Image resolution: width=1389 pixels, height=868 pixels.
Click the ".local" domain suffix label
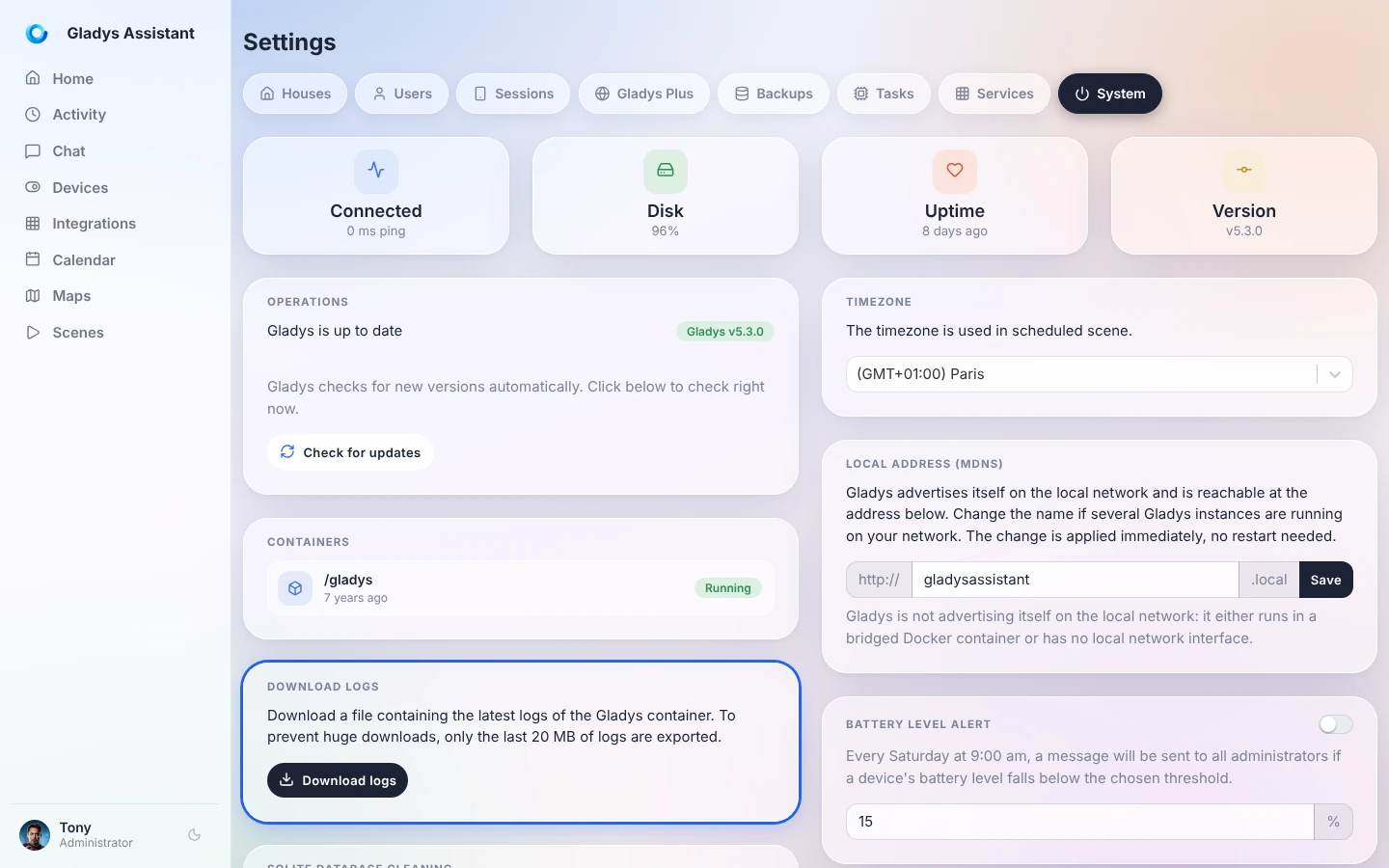point(1269,580)
